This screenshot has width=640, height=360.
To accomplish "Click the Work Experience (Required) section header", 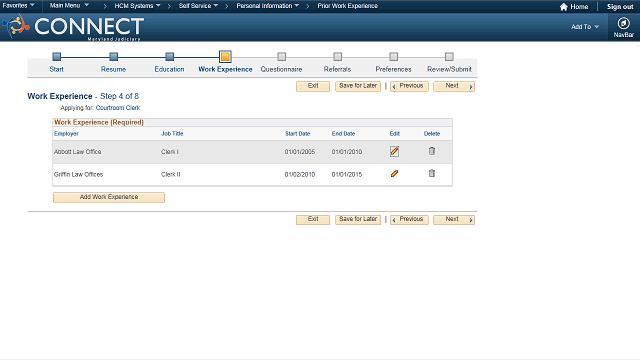I will (x=99, y=122).
